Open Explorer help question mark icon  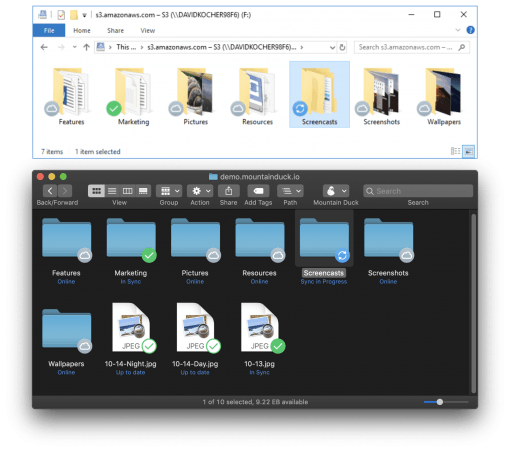pyautogui.click(x=470, y=30)
